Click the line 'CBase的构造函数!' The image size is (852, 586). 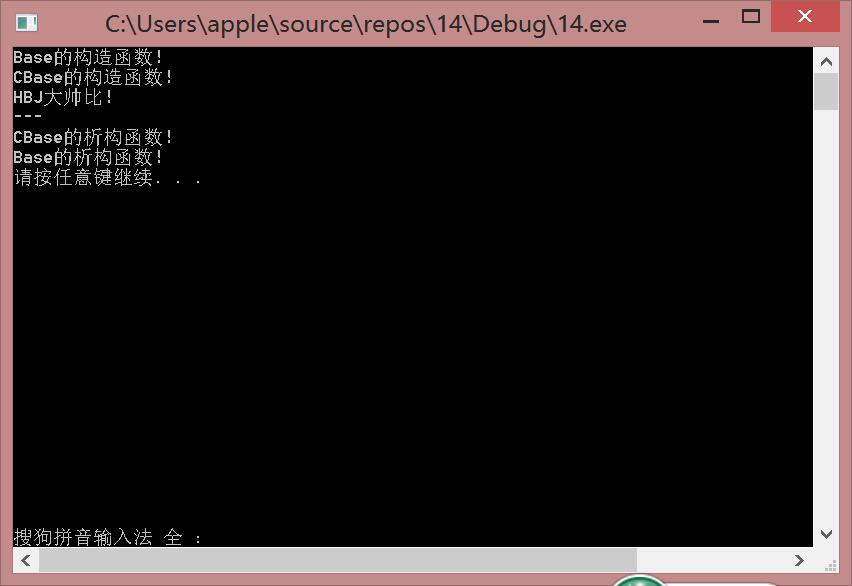(x=92, y=77)
